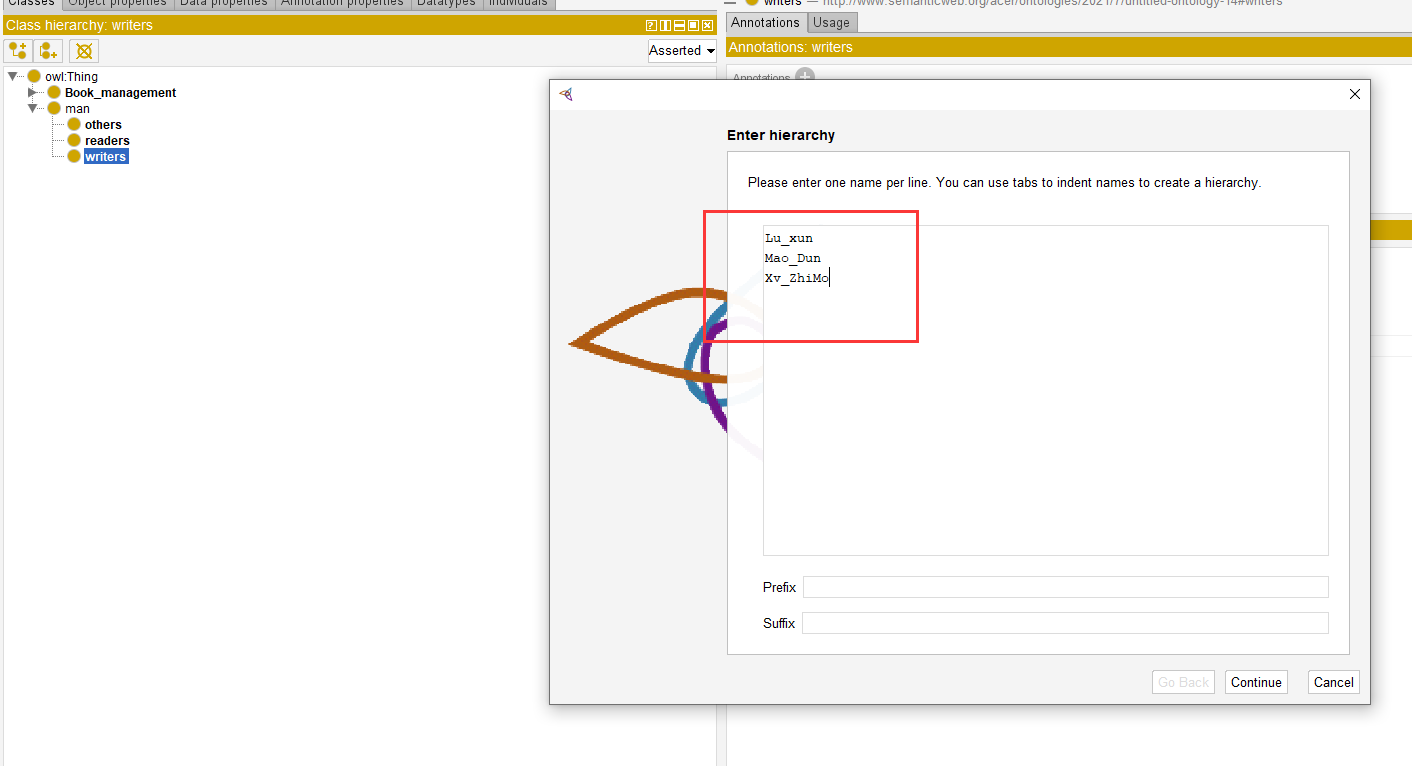
Task: Expand the Book_management tree node
Action: [33, 92]
